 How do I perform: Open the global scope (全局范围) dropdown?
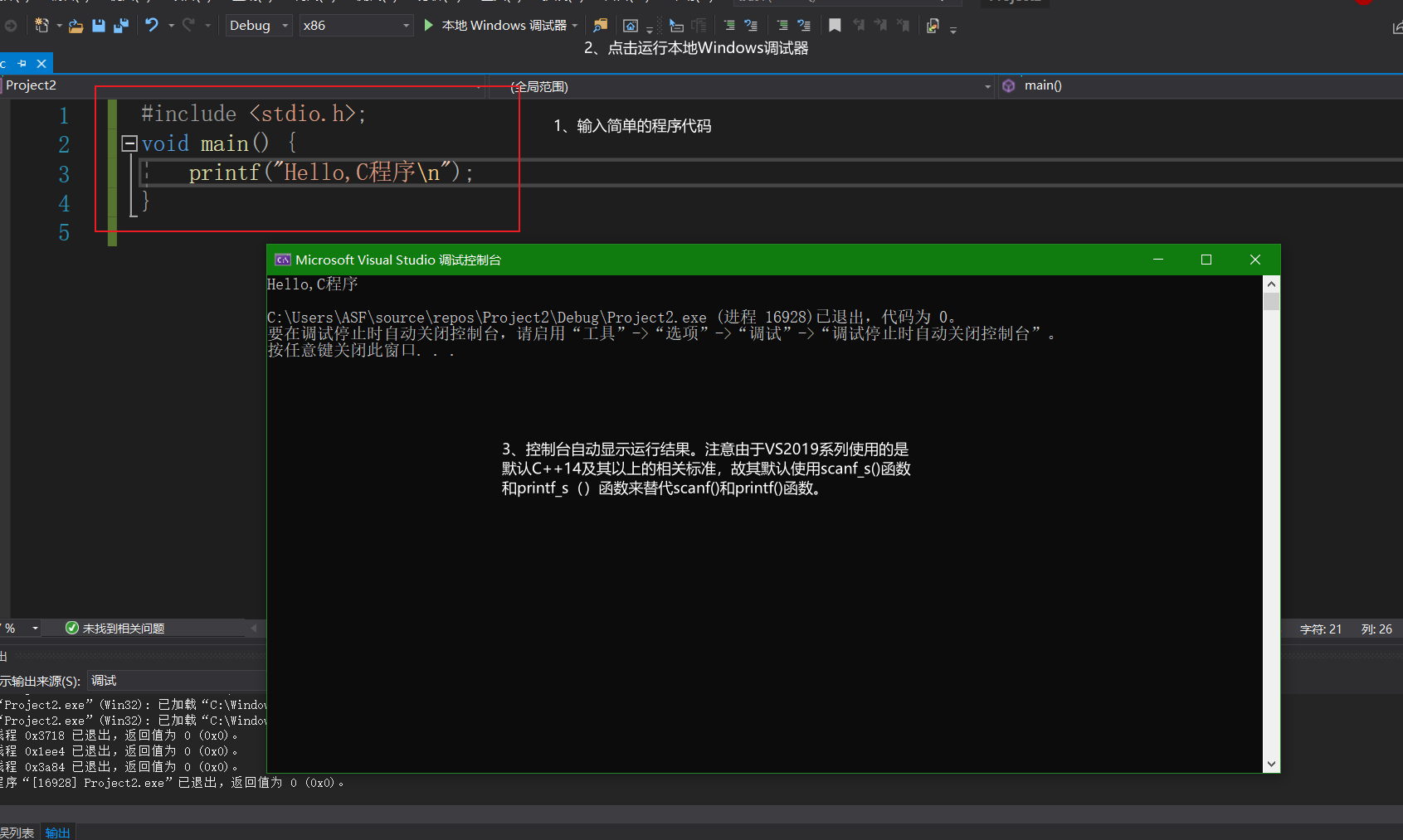pyautogui.click(x=740, y=86)
